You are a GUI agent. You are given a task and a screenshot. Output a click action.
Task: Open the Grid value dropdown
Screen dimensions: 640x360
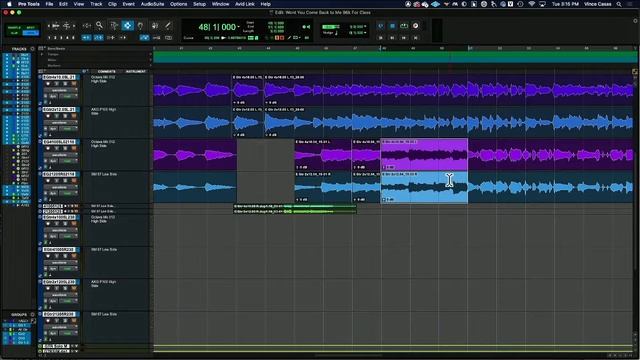point(365,27)
